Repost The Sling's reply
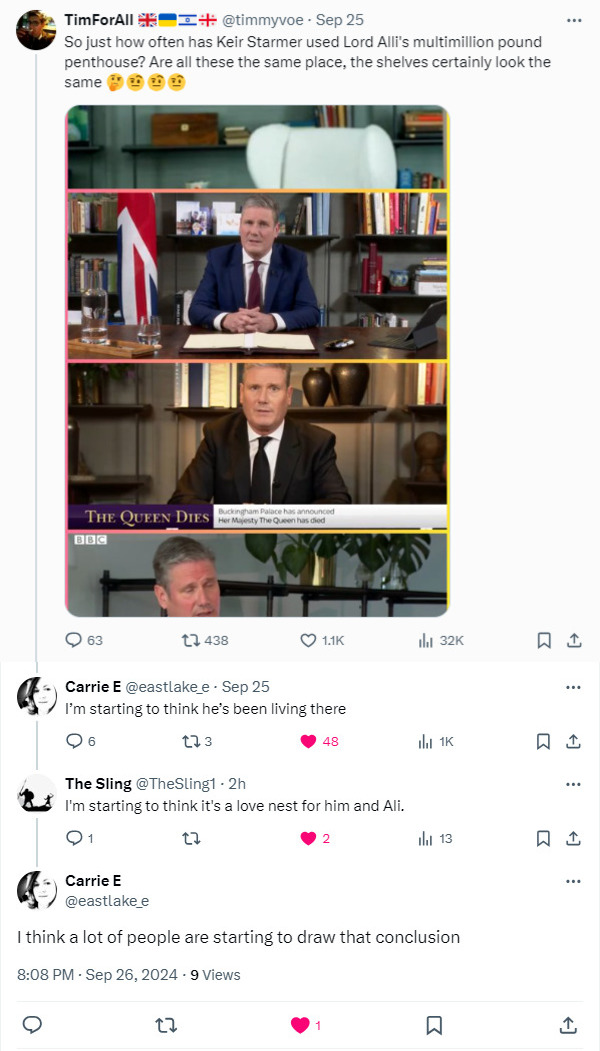 (187, 838)
